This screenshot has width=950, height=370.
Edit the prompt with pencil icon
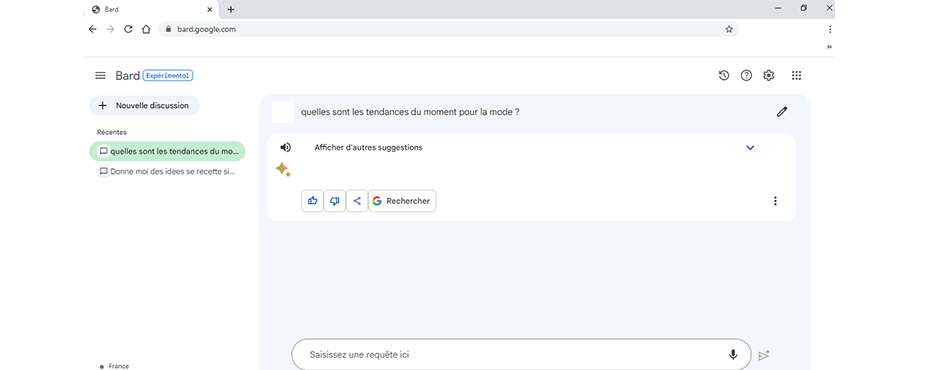pos(782,111)
